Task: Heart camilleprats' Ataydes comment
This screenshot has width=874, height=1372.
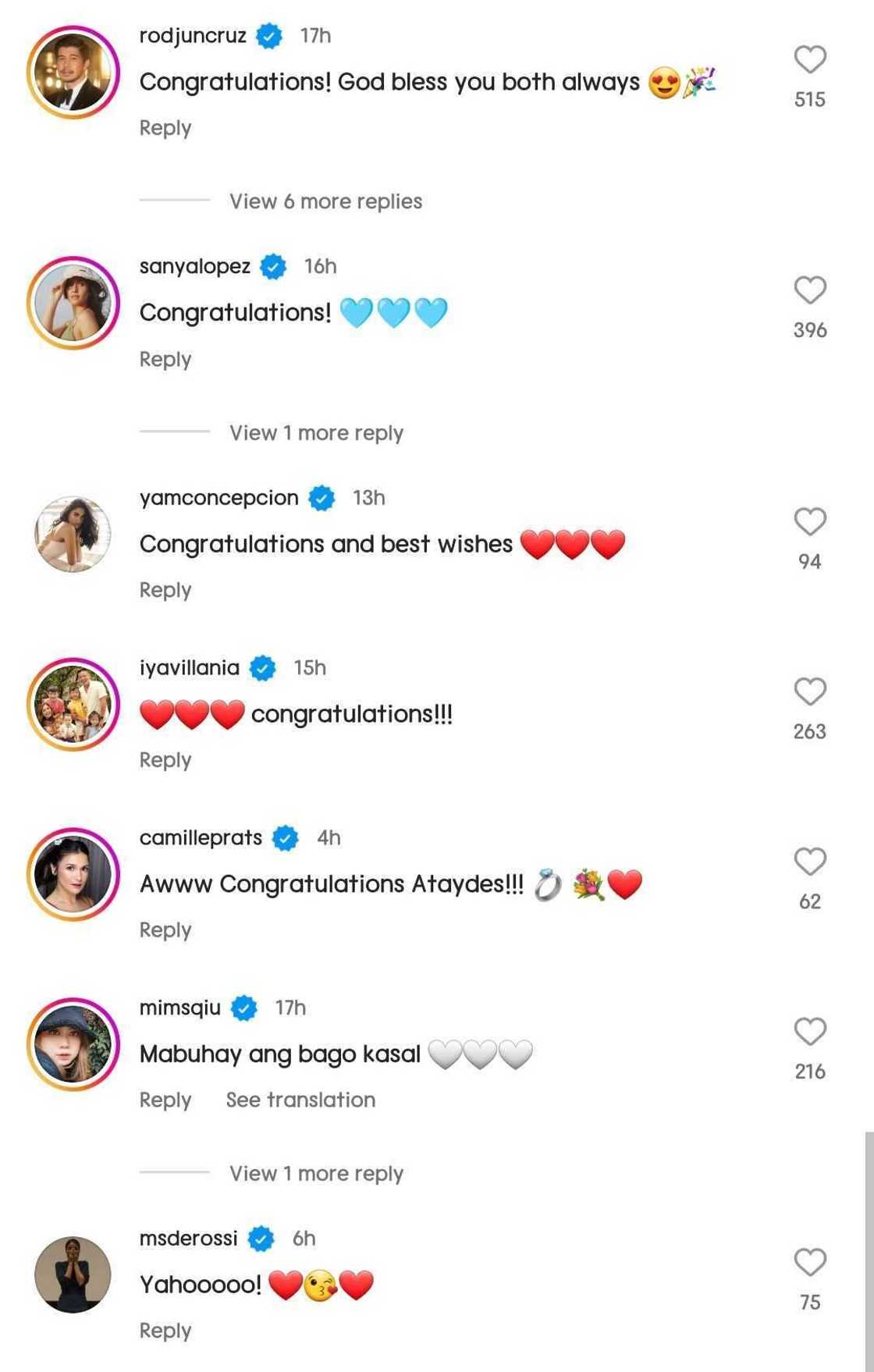Action: (x=810, y=862)
